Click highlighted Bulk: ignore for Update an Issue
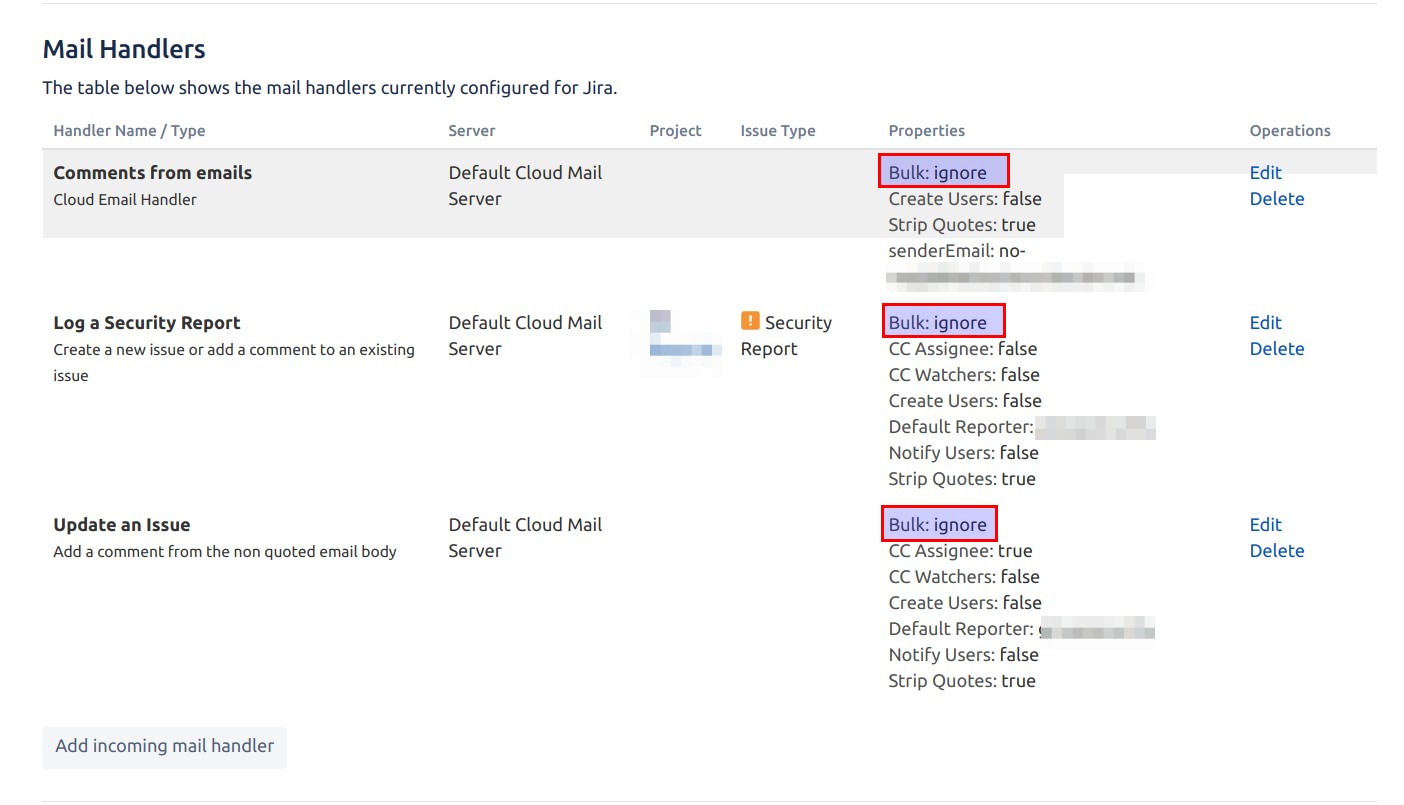The height and width of the screenshot is (805, 1404). point(939,523)
